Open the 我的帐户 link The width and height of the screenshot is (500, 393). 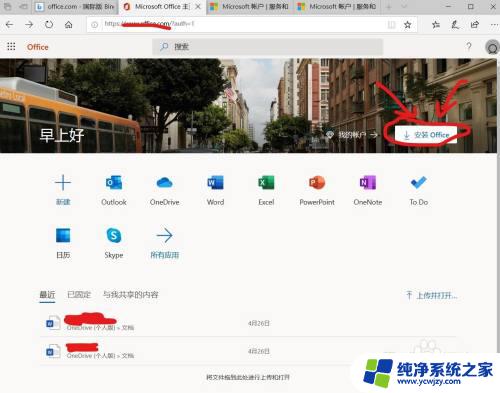coord(352,135)
